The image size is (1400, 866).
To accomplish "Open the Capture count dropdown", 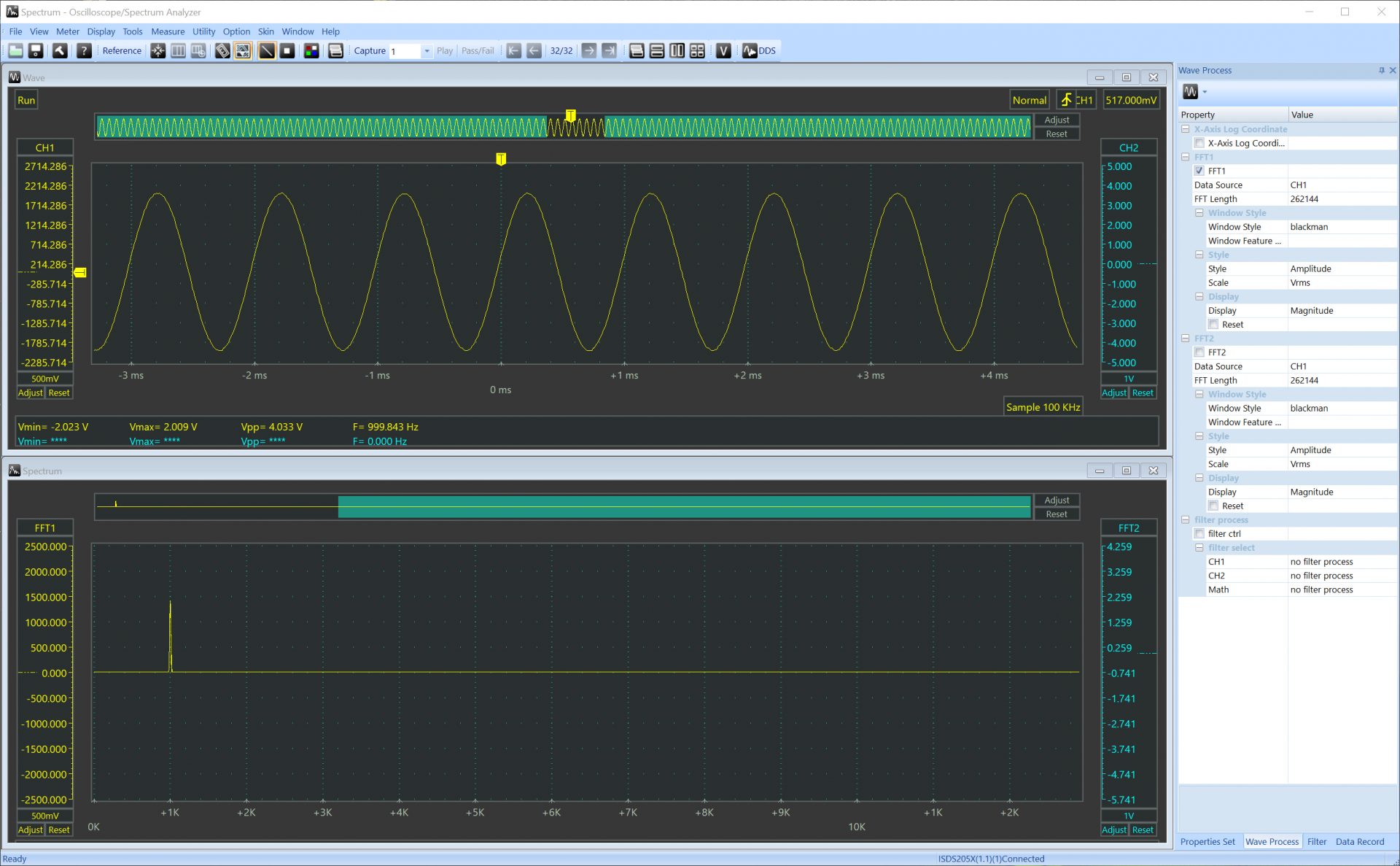I will pos(427,51).
